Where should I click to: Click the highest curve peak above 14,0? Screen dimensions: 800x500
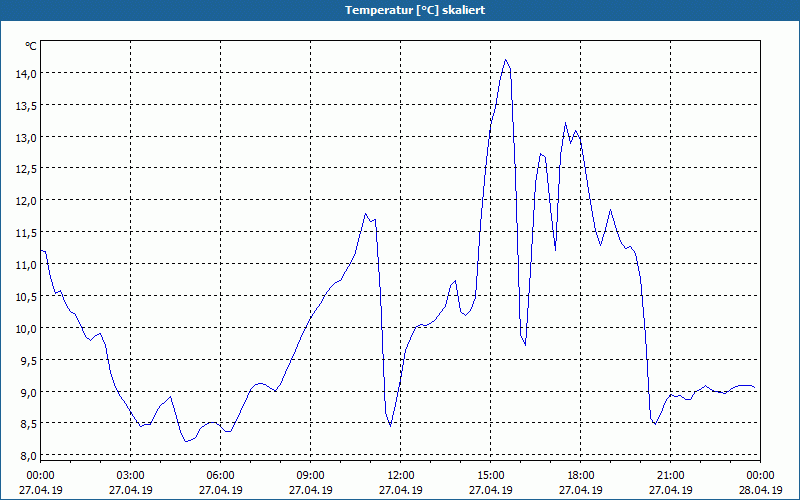[x=506, y=60]
